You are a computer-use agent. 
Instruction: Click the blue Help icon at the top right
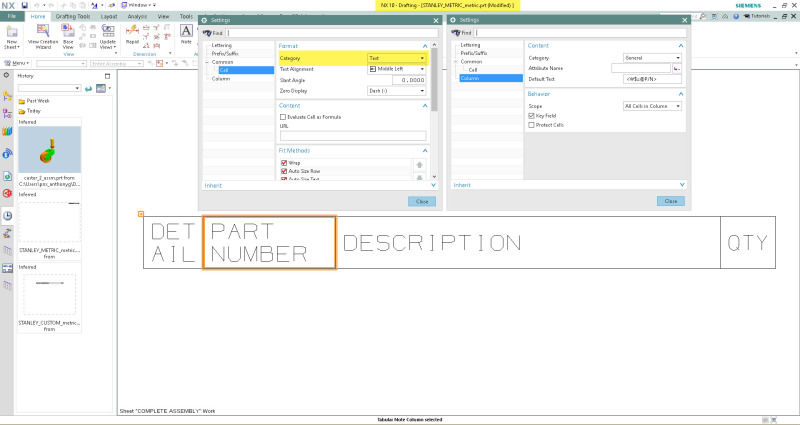click(736, 16)
